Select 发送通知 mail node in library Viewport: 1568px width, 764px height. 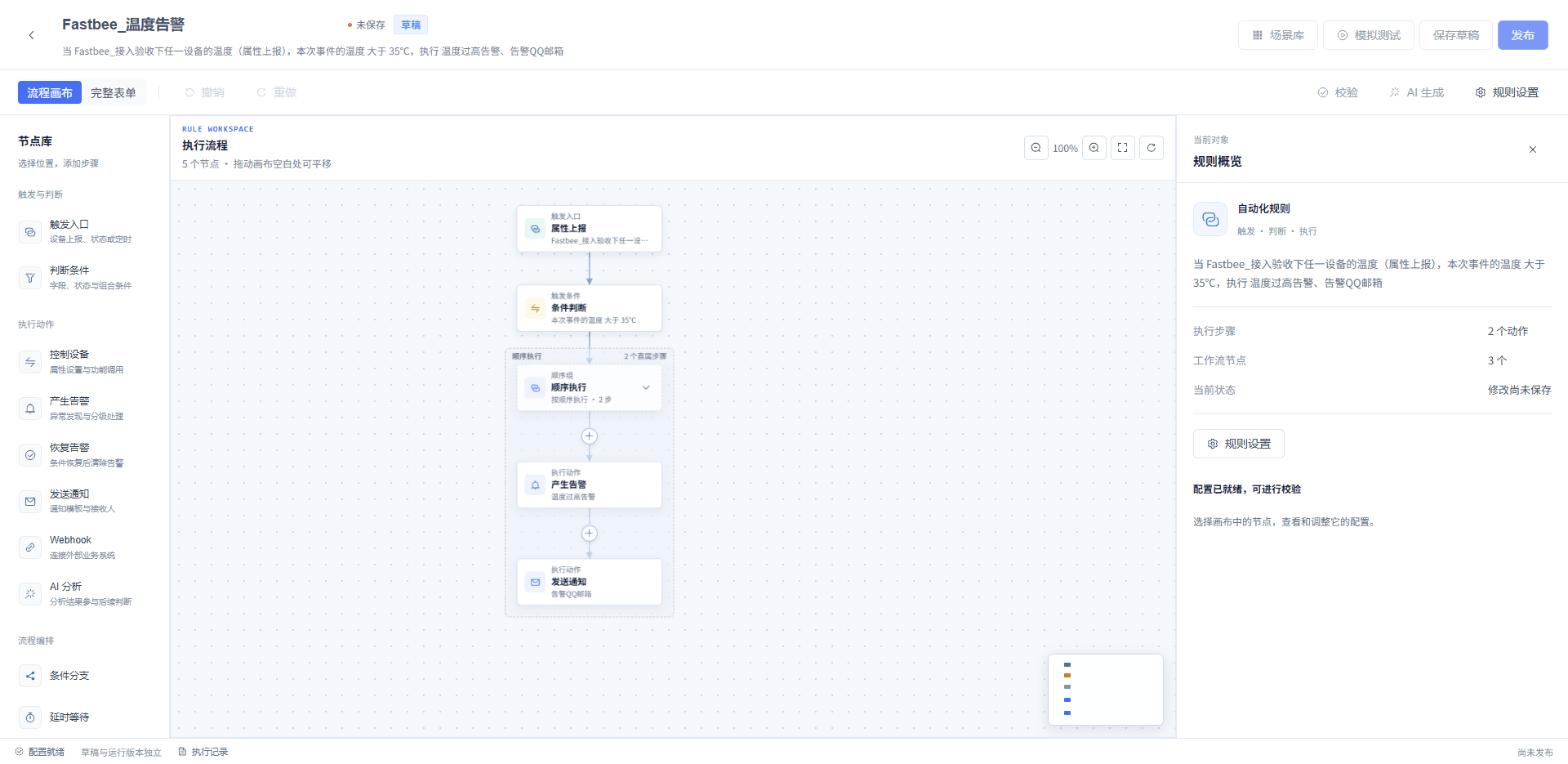[x=85, y=501]
